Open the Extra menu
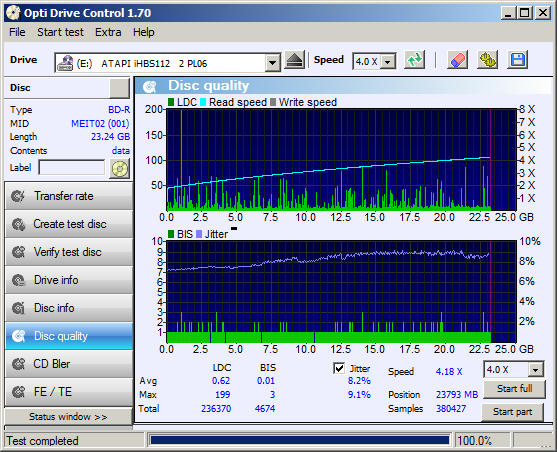557x452 pixels. (x=108, y=32)
